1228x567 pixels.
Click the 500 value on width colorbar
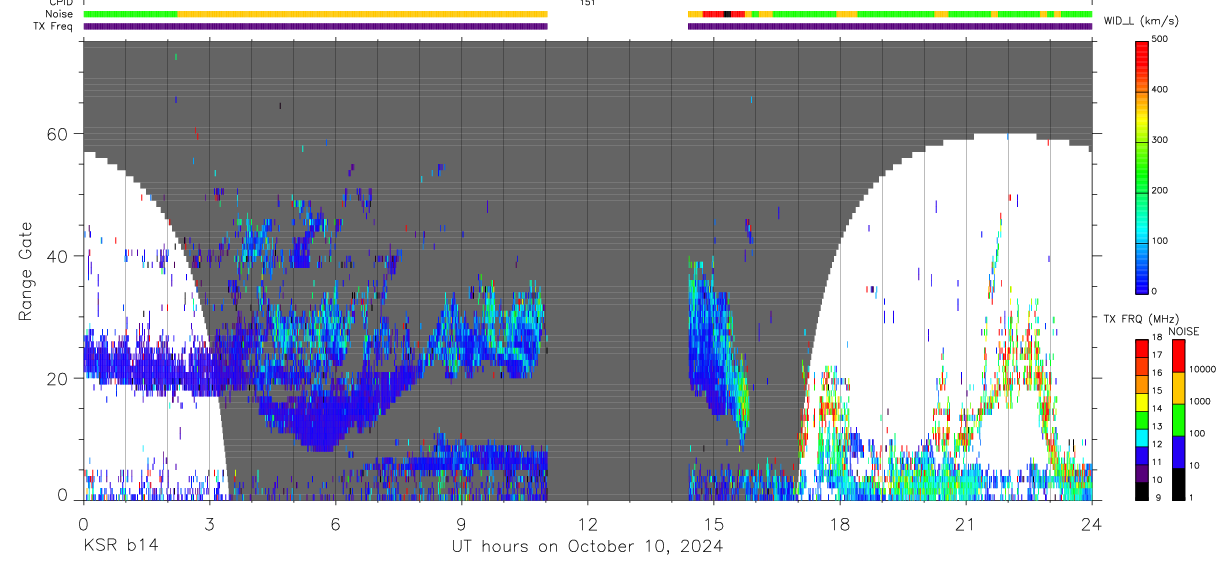coord(1161,39)
